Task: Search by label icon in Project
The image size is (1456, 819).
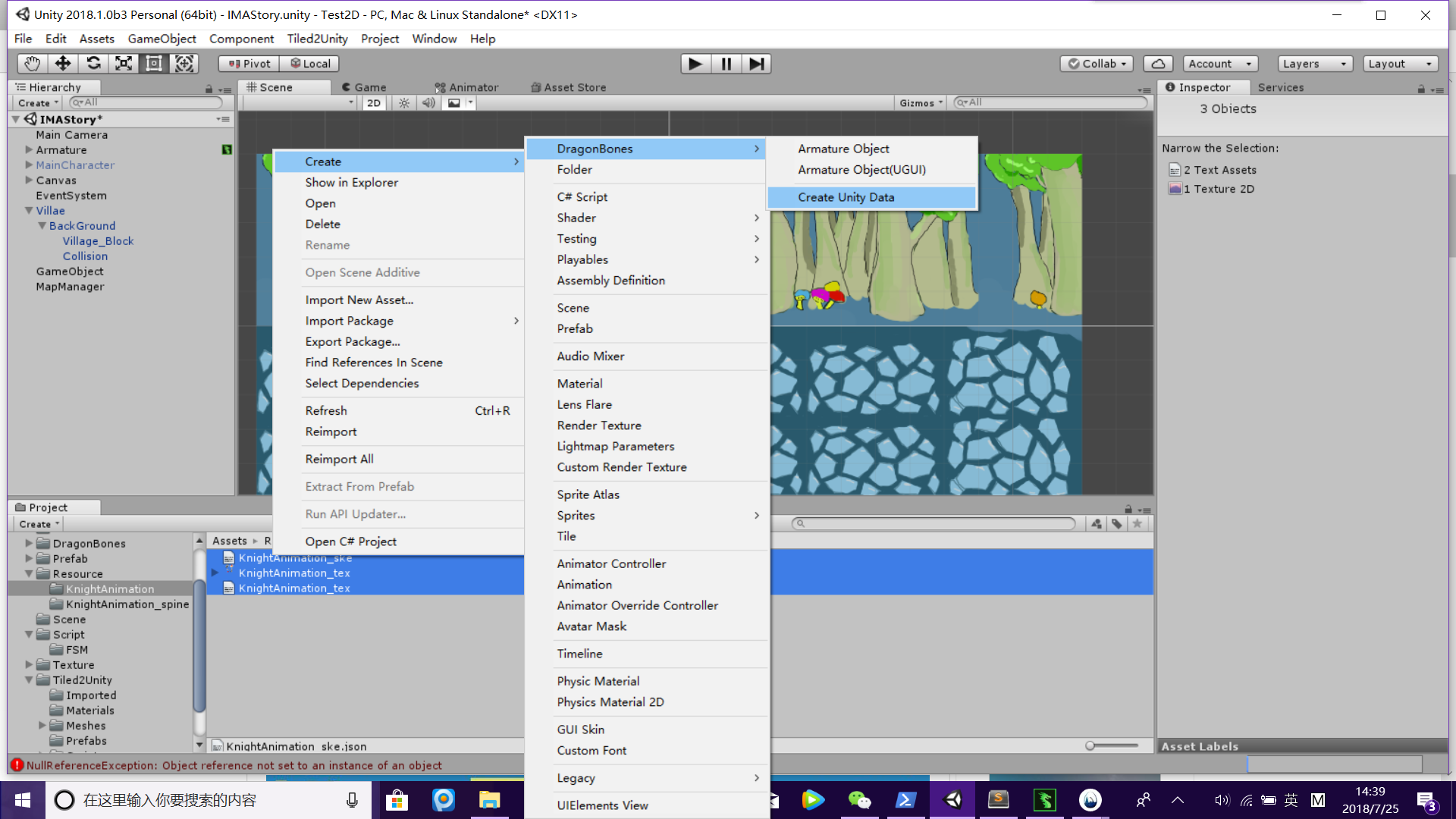Action: click(x=1117, y=523)
